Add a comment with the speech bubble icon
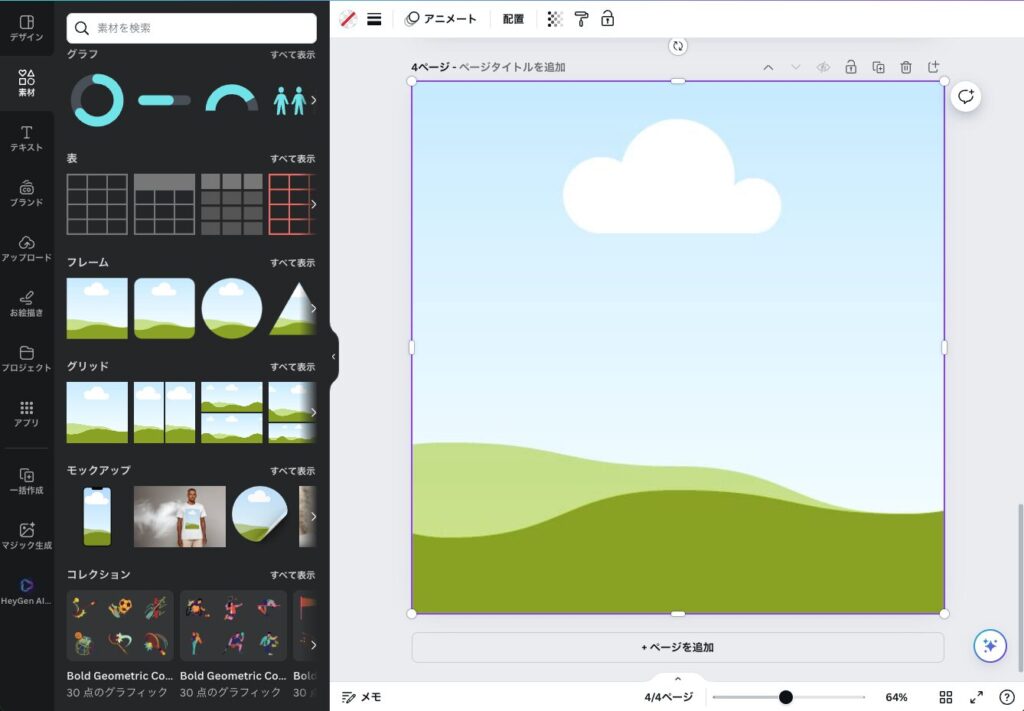This screenshot has height=711, width=1024. click(965, 96)
